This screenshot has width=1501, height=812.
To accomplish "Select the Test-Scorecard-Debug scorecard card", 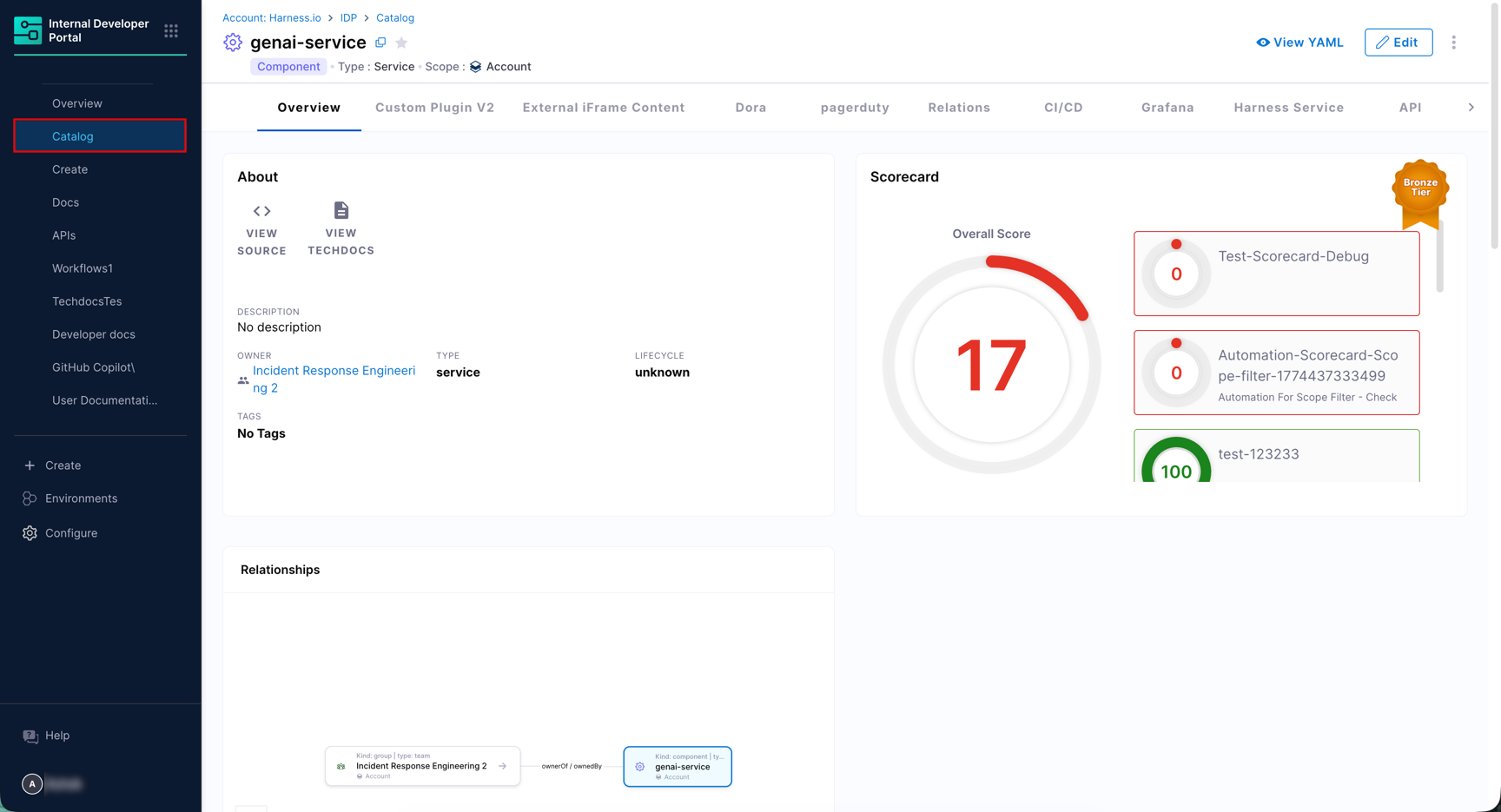I will pos(1275,274).
